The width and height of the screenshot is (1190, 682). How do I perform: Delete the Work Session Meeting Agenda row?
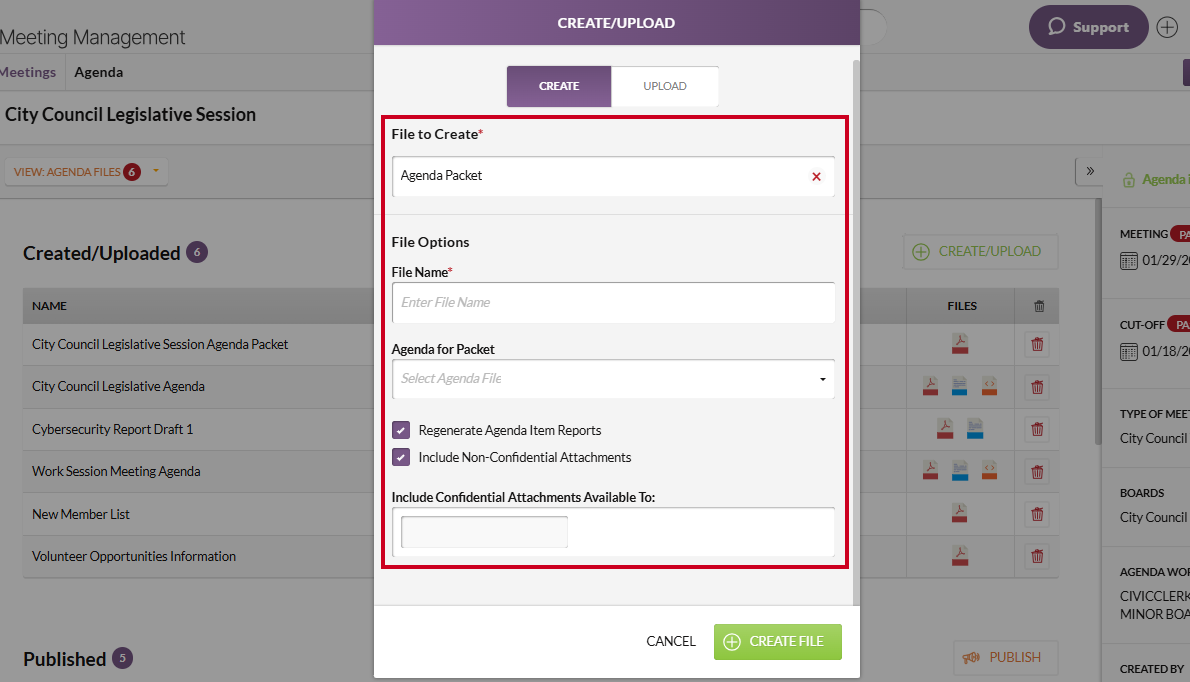click(1037, 472)
